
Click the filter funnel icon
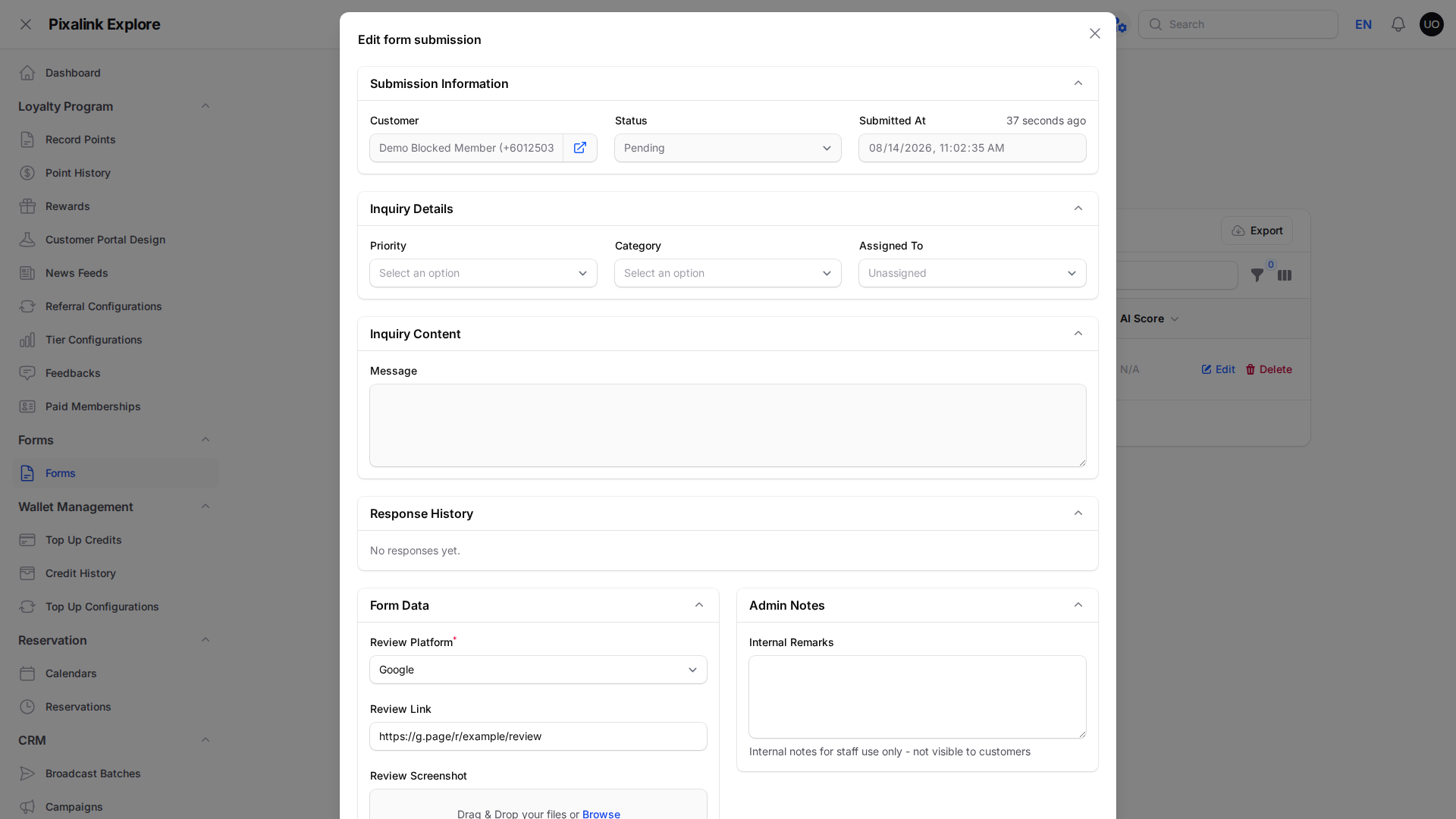point(1257,275)
